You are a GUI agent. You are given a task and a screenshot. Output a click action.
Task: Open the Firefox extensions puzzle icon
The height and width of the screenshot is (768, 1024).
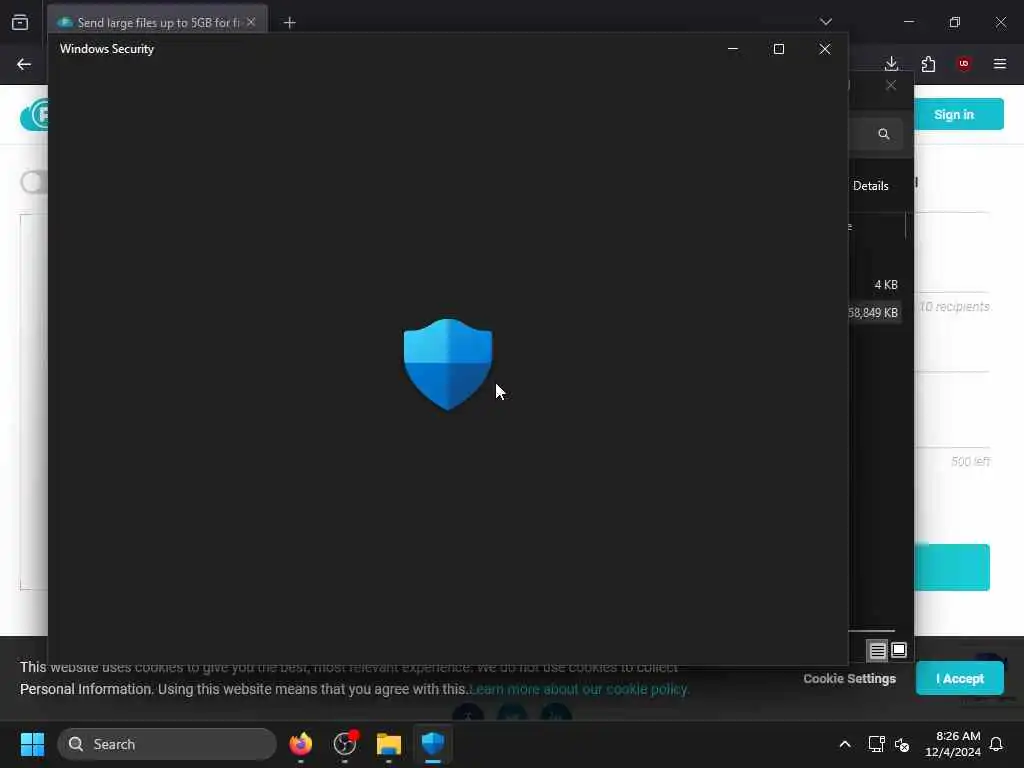(x=928, y=64)
